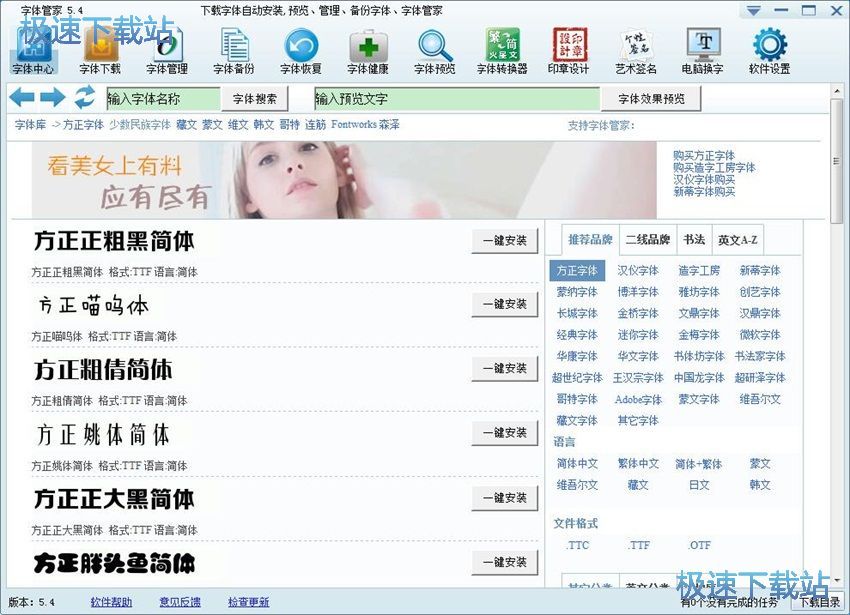Install 方正胖头鱼简体 with 一键安装
The image size is (850, 615).
(505, 562)
